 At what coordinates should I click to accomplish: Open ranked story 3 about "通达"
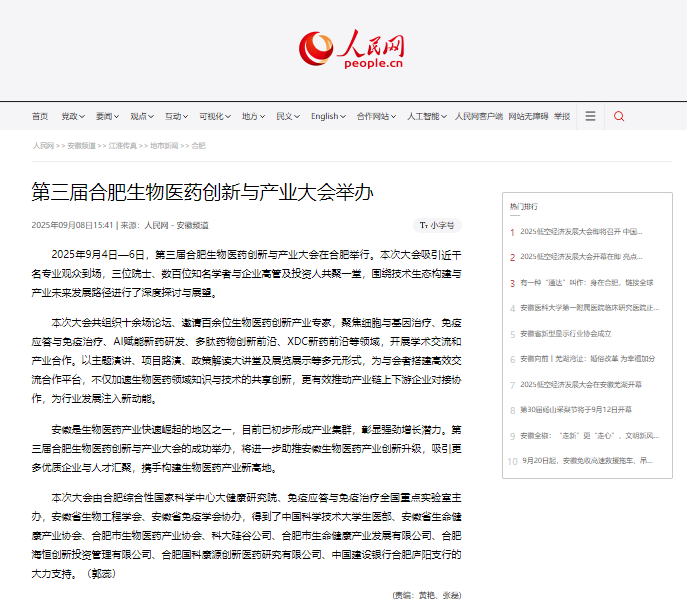pos(587,283)
